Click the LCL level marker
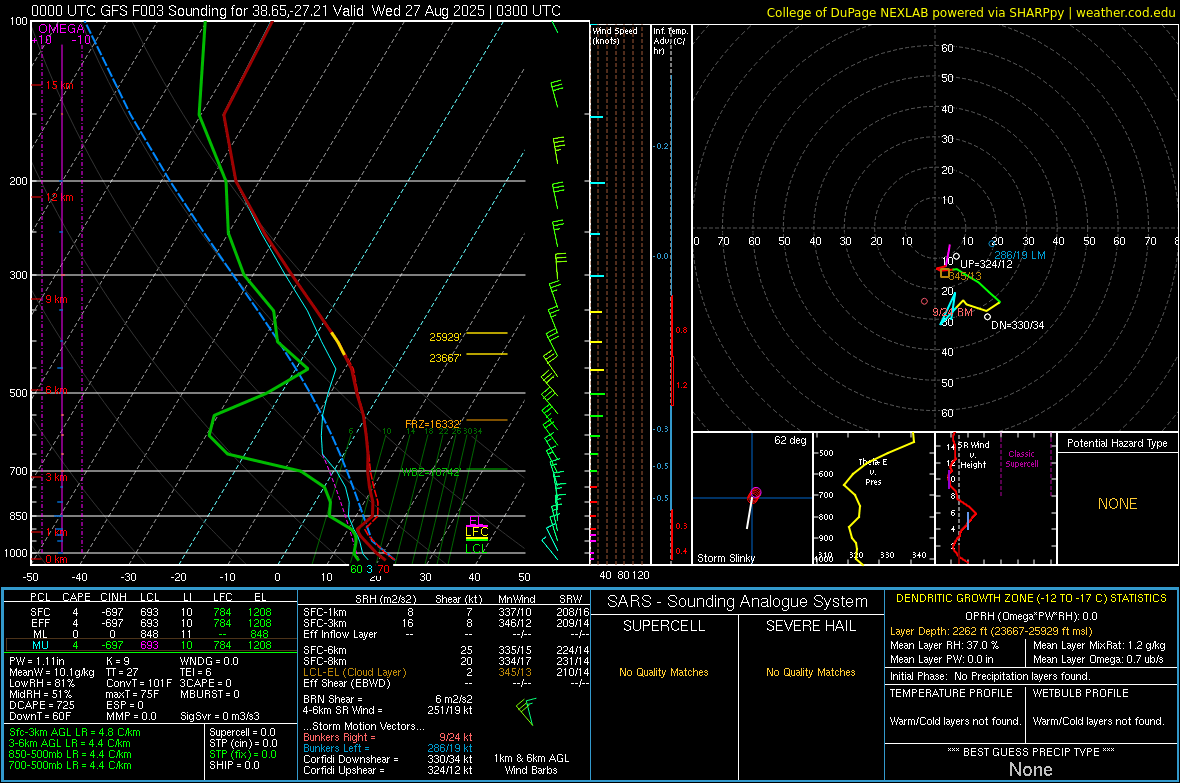Screen dimensions: 1180x783 point(476,549)
